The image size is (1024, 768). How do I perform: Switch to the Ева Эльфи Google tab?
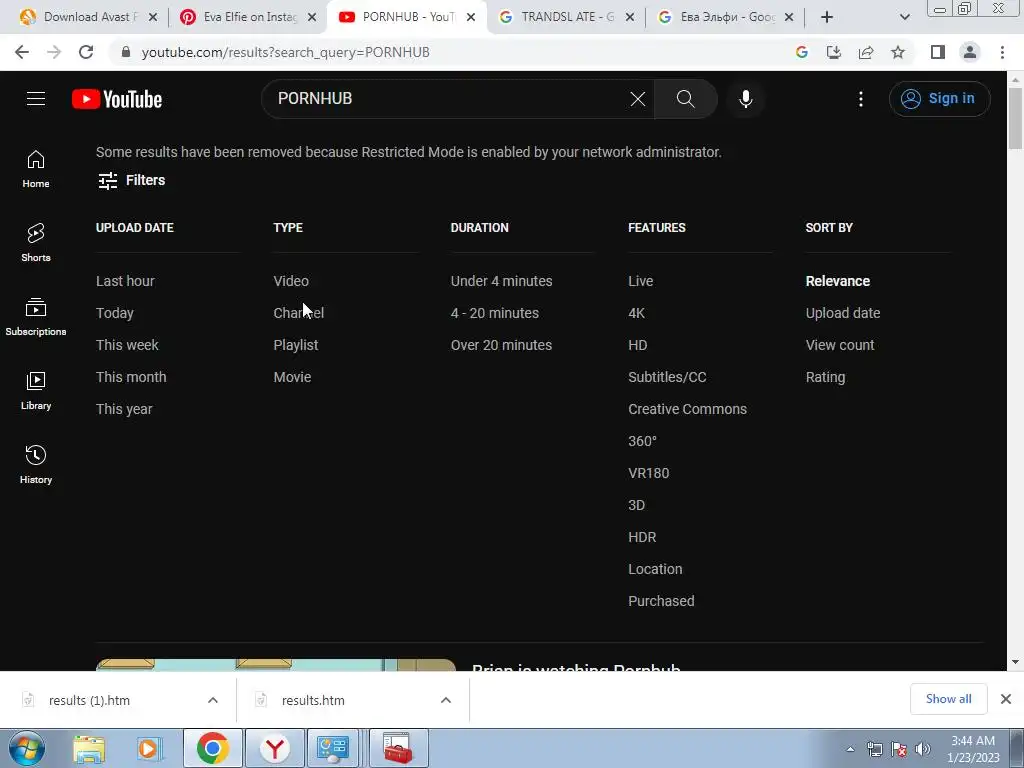(725, 17)
